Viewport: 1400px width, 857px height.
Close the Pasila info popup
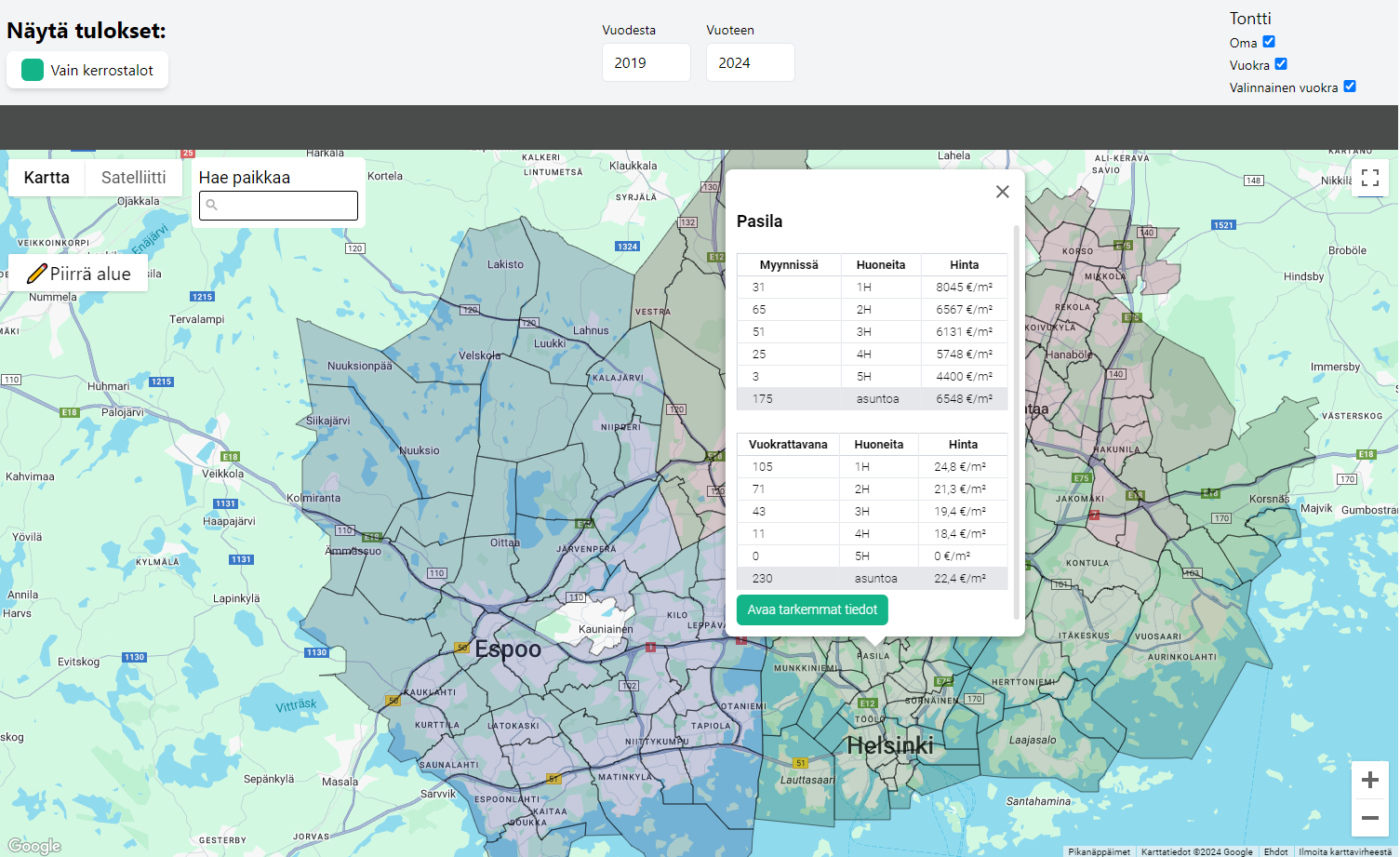(1002, 192)
